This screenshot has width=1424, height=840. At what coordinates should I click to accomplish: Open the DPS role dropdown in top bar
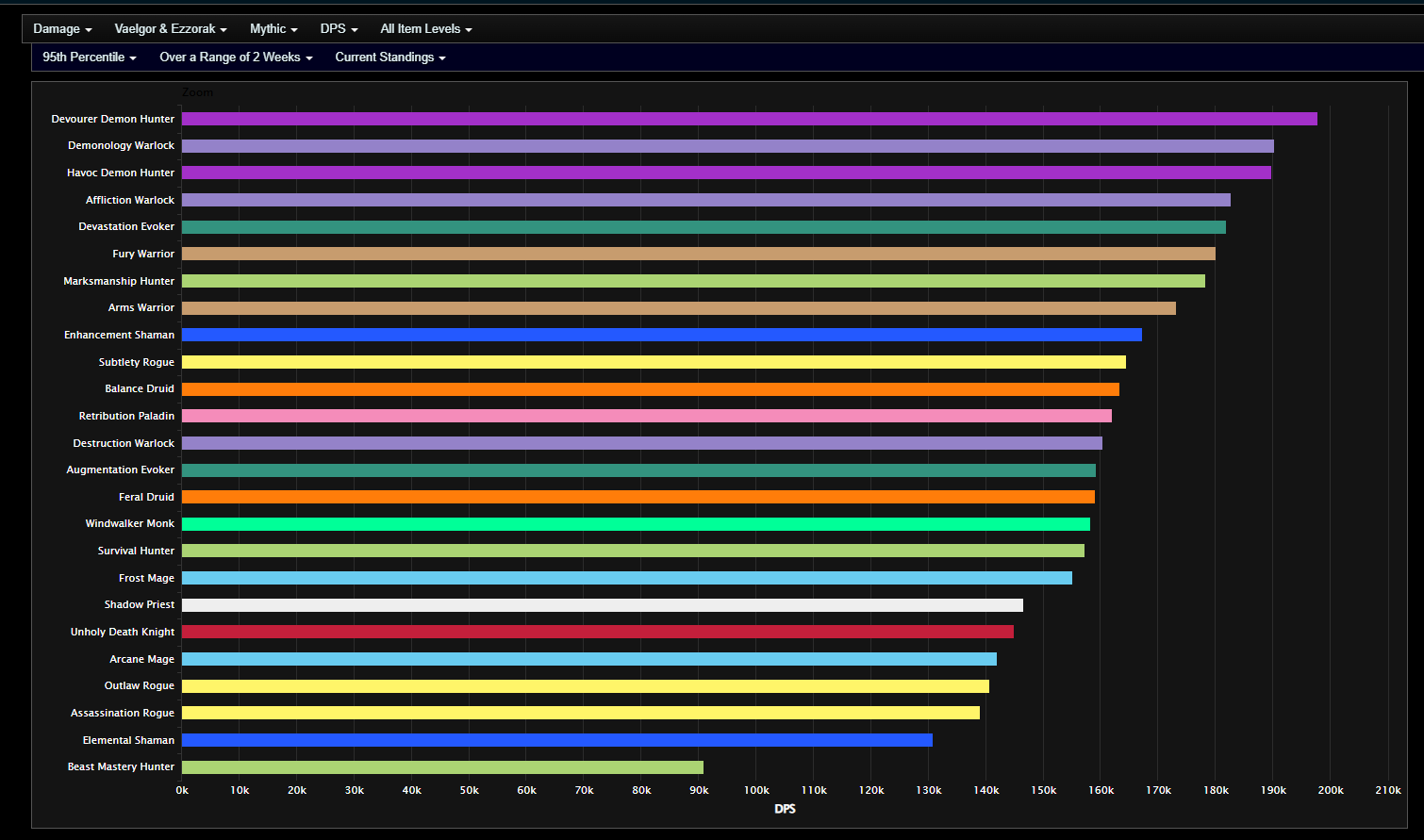[339, 29]
